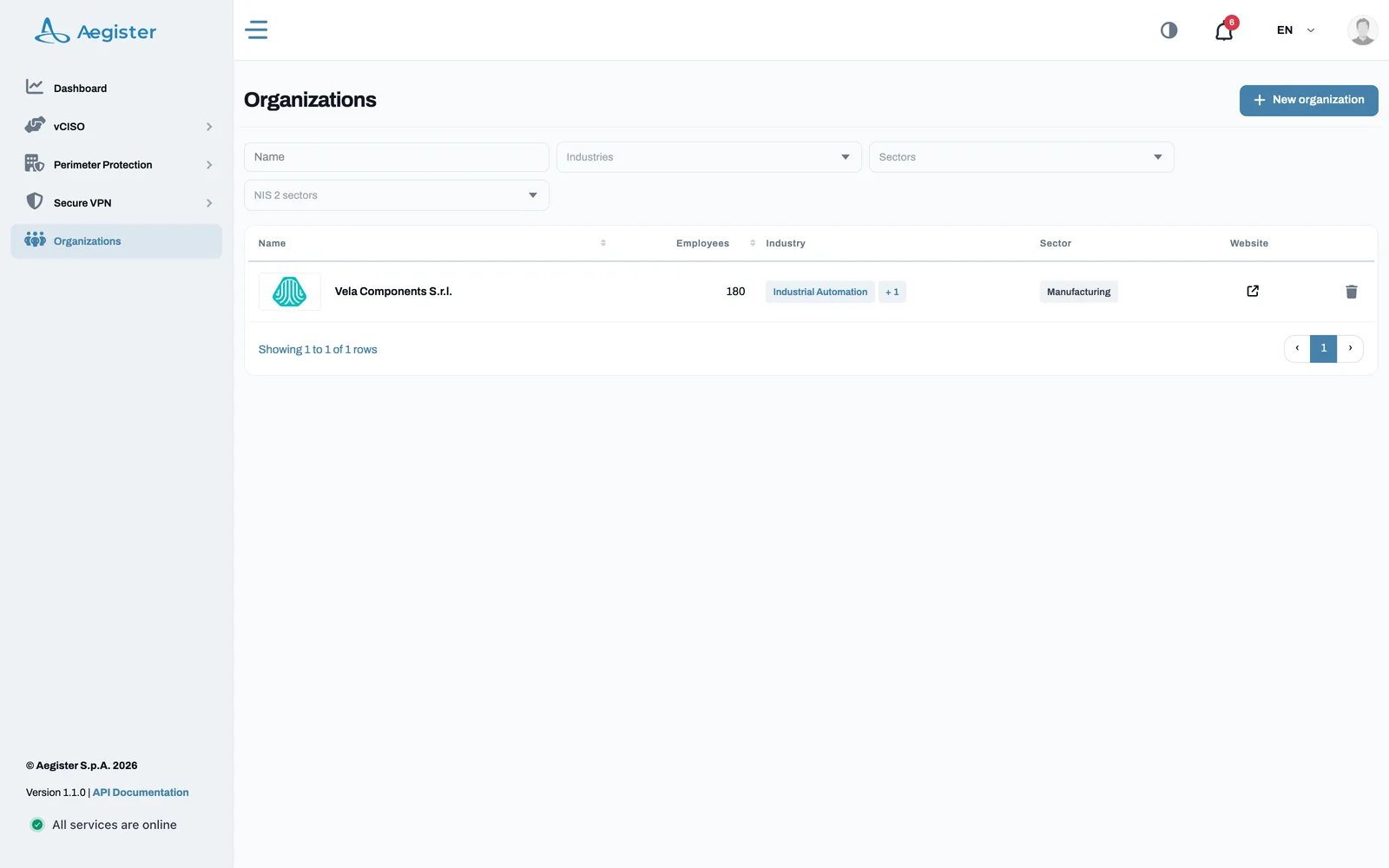Image resolution: width=1389 pixels, height=868 pixels.
Task: Delete Vela Components with trash icon
Action: (1352, 292)
